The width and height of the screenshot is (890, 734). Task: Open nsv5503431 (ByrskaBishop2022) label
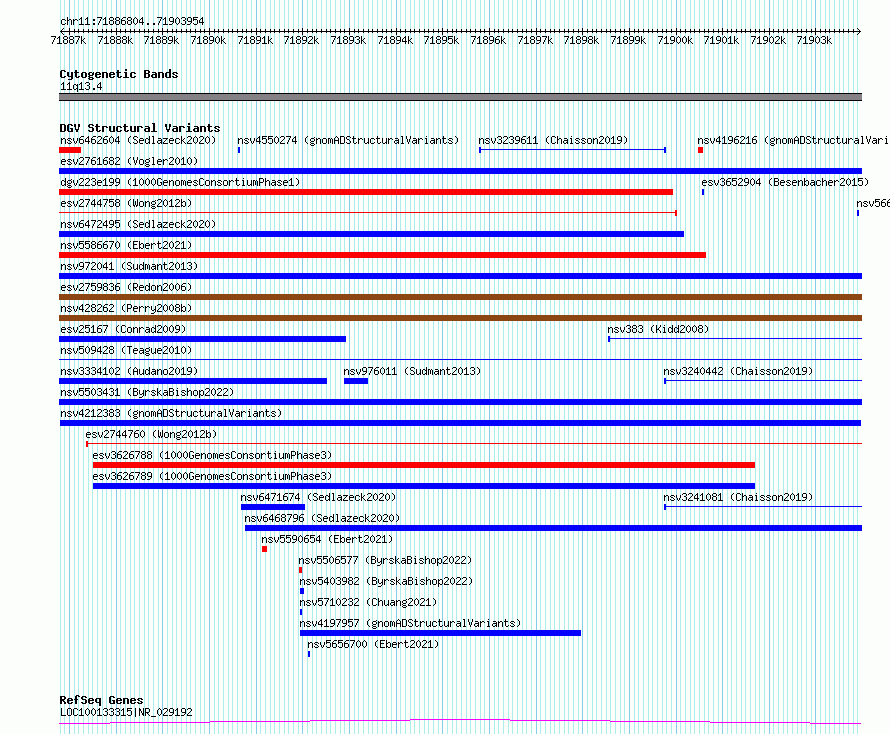pos(147,392)
